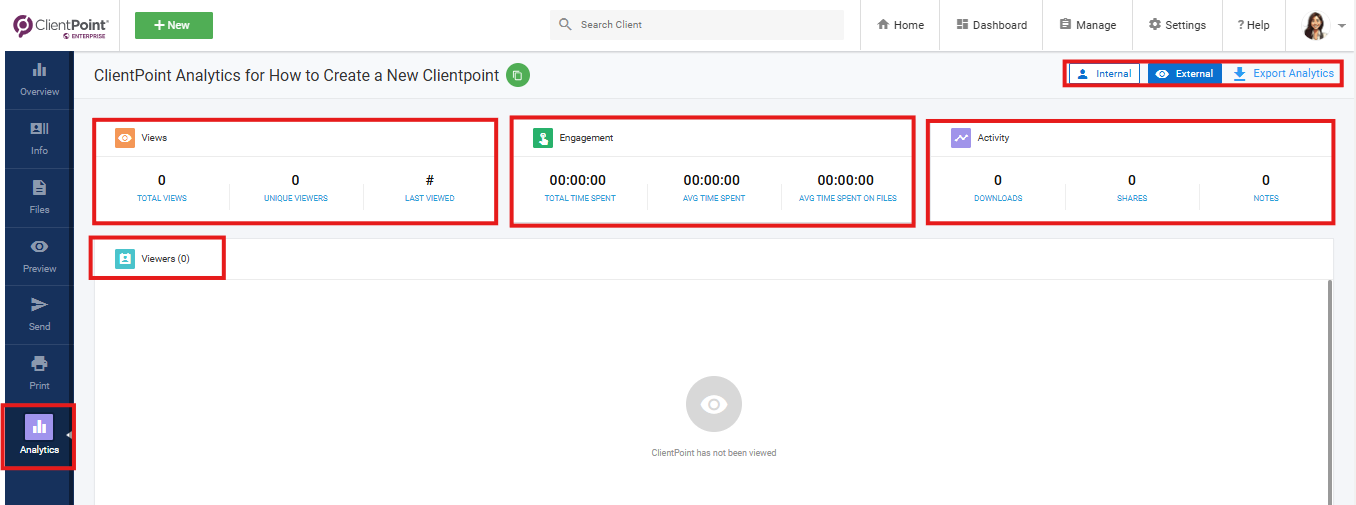
Task: Click Avg Time Spent On Files label
Action: (x=848, y=198)
